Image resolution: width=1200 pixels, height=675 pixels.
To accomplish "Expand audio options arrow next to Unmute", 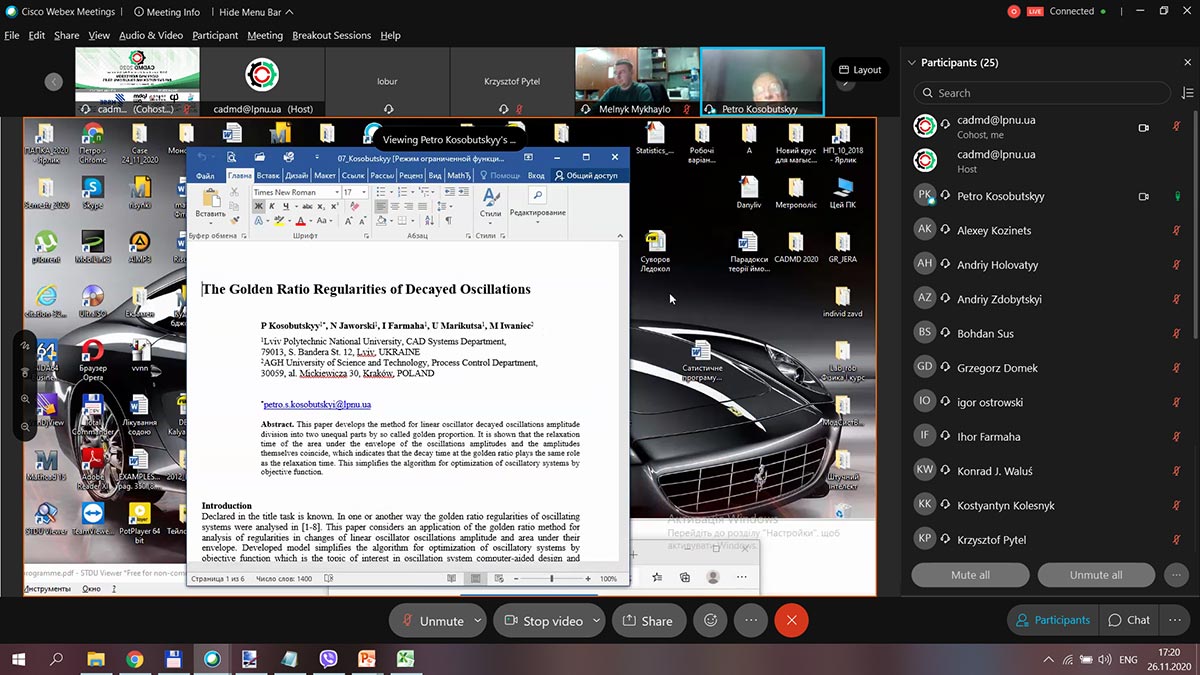I will [478, 620].
